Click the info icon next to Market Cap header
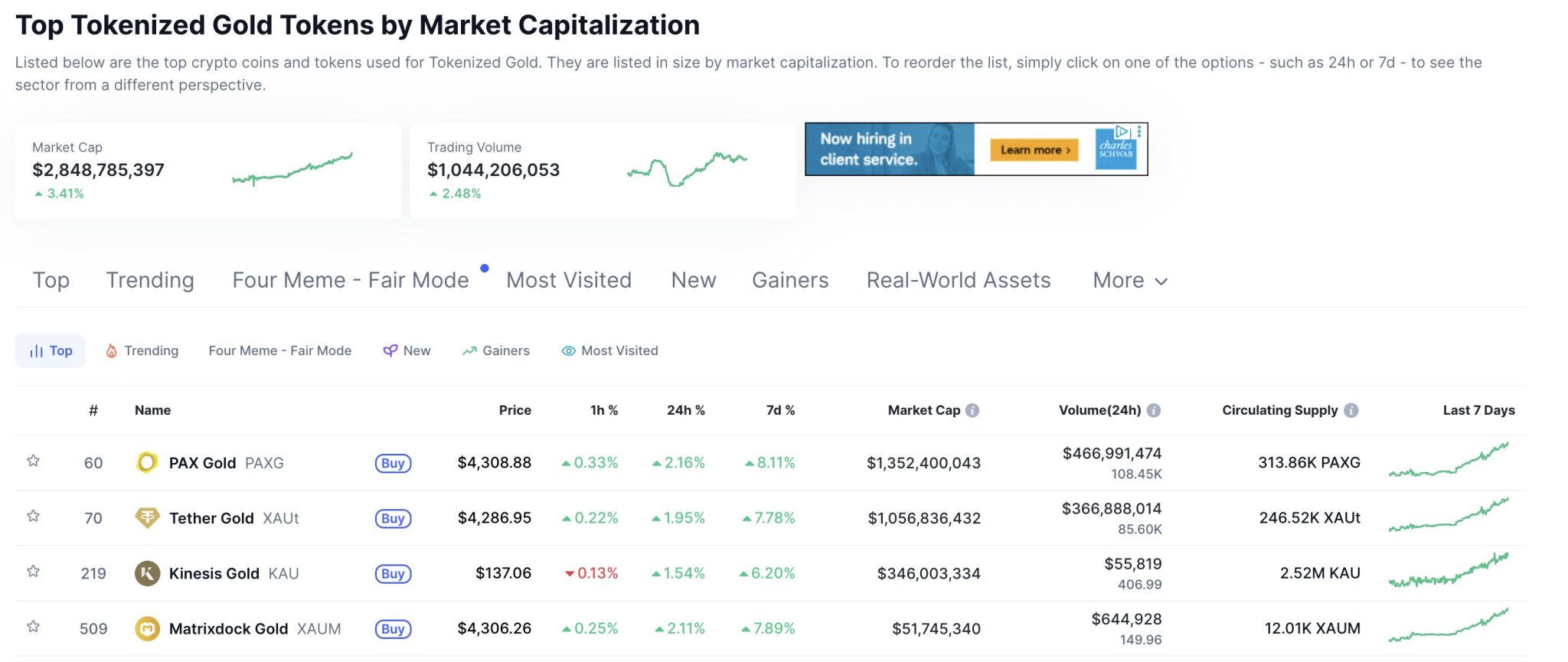 click(972, 410)
